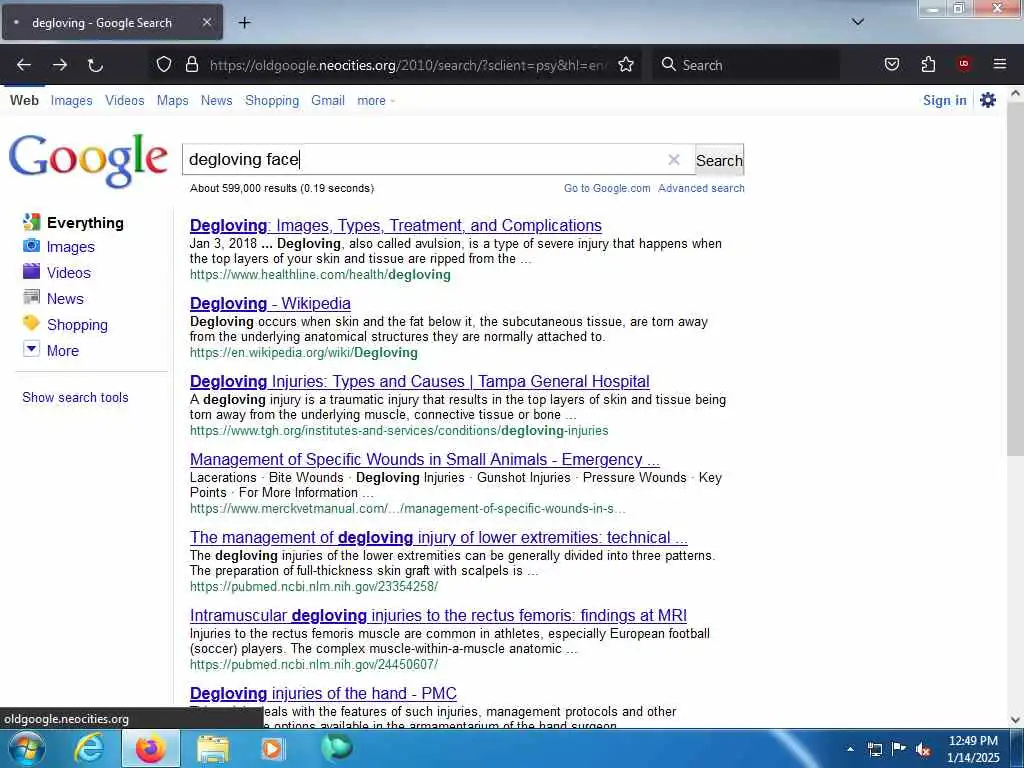Screen dimensions: 1024x768
Task: Select Shopping filter in left sidebar
Action: point(77,325)
